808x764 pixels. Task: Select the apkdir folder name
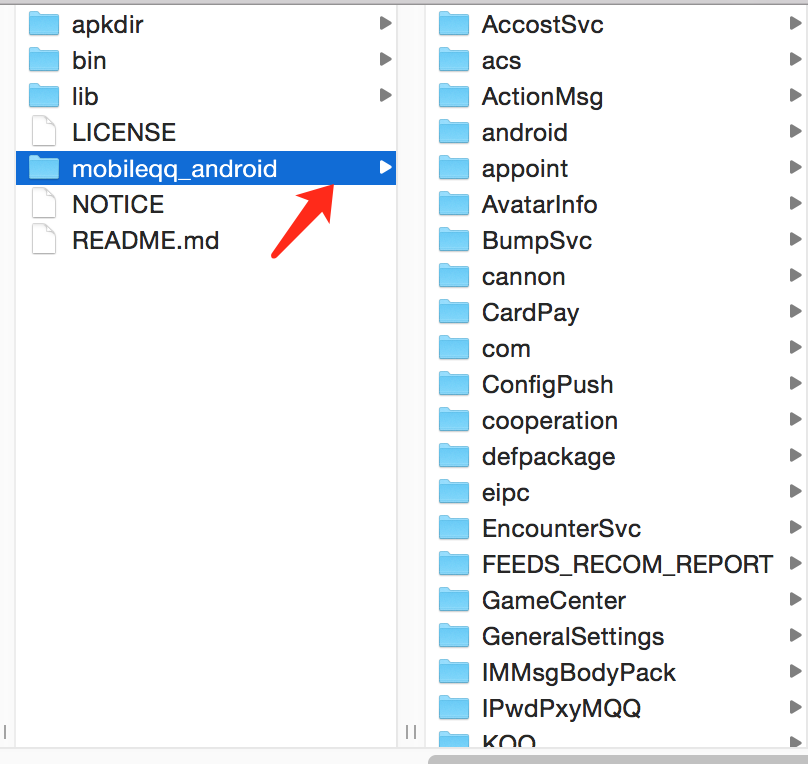(x=107, y=25)
